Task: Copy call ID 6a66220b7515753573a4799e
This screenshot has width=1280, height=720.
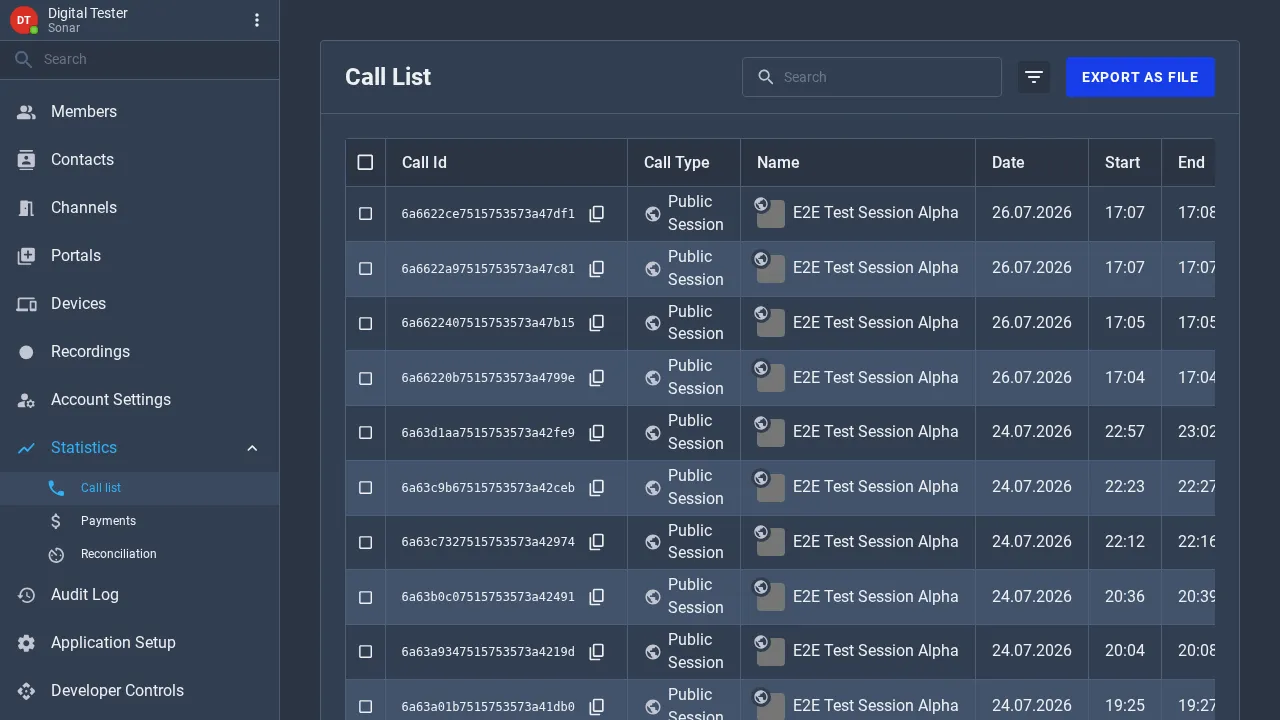Action: [597, 378]
